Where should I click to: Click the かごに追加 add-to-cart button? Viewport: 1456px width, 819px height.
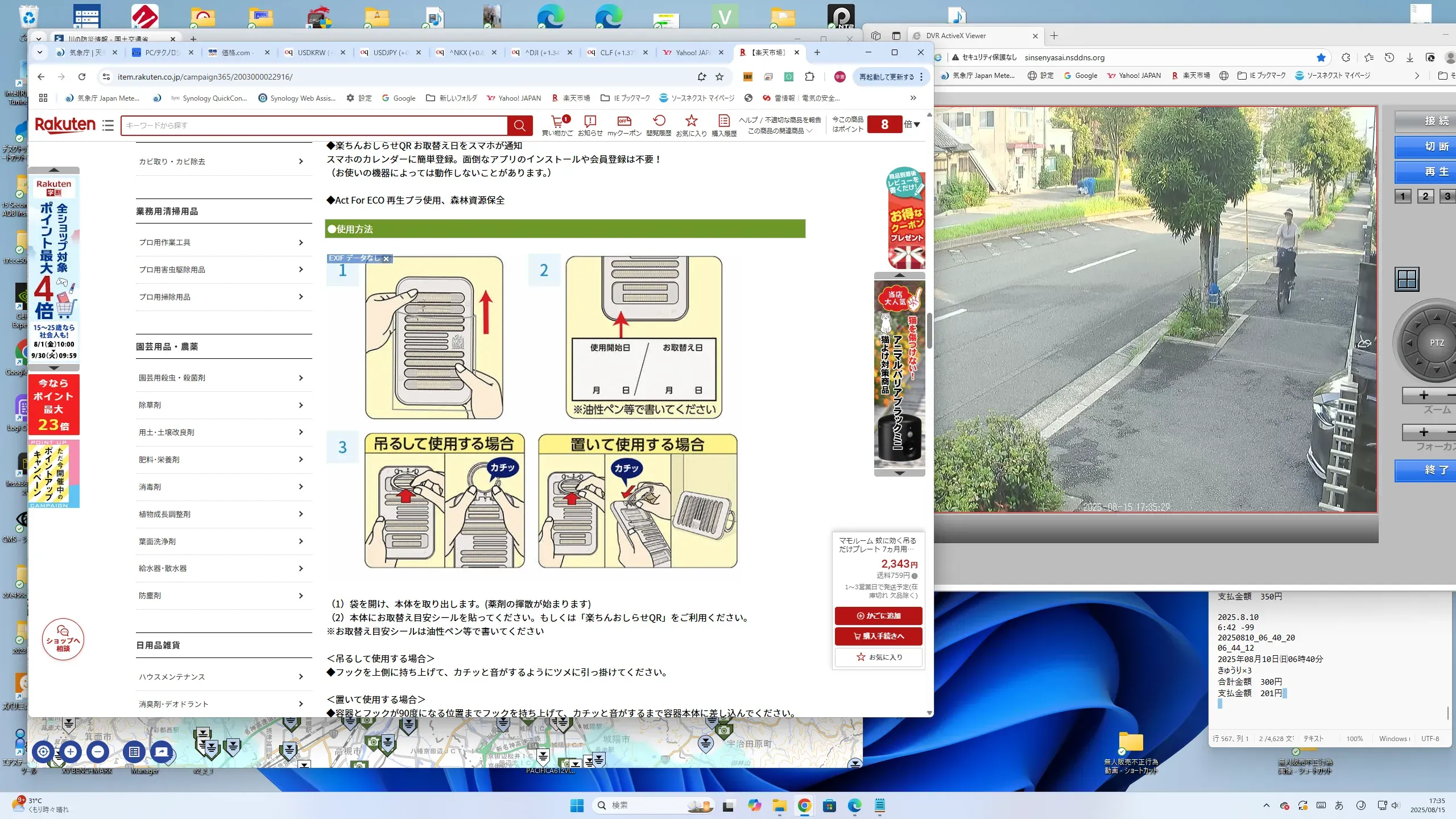pyautogui.click(x=878, y=615)
